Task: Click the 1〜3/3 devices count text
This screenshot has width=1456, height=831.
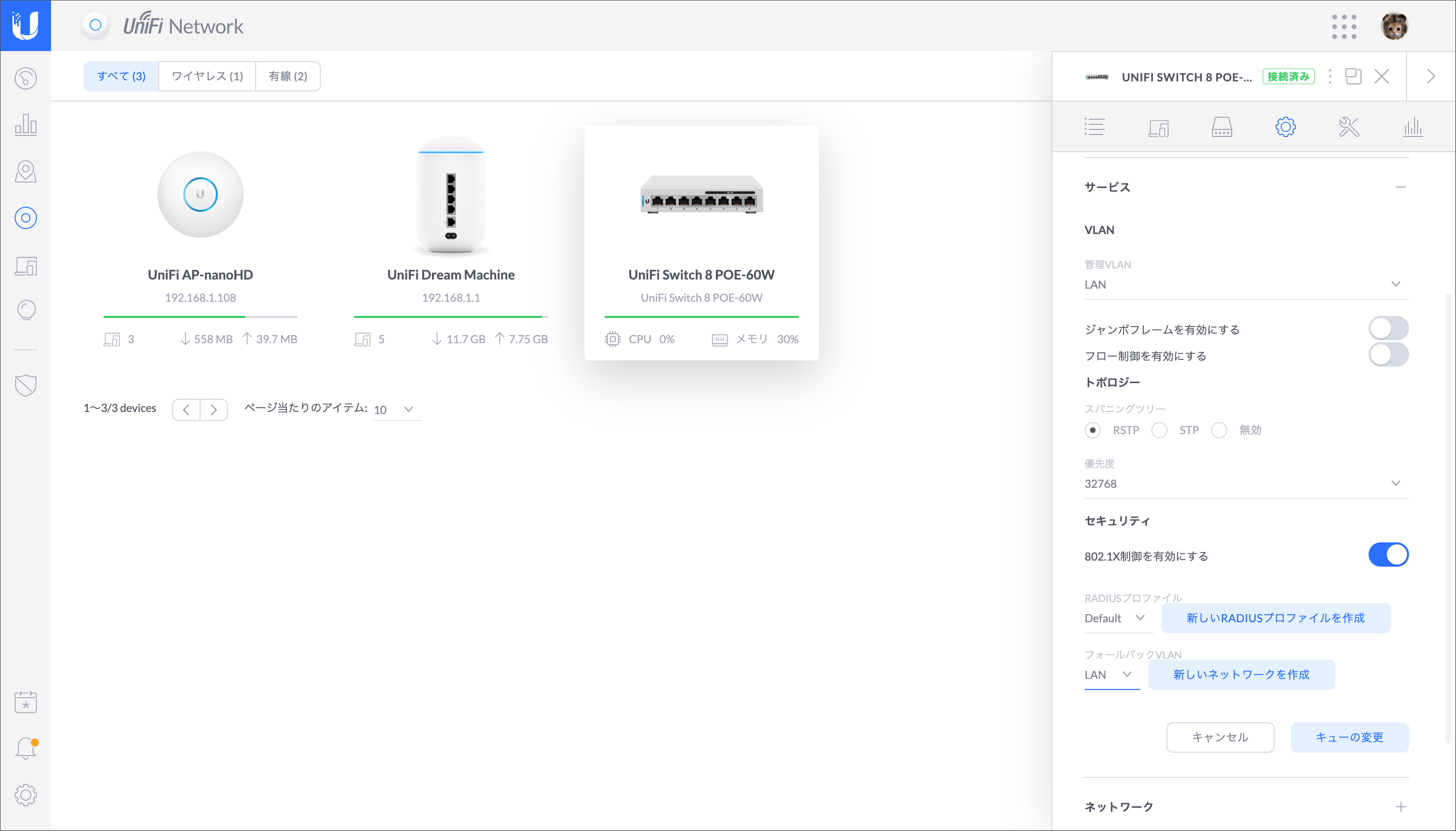Action: click(120, 408)
